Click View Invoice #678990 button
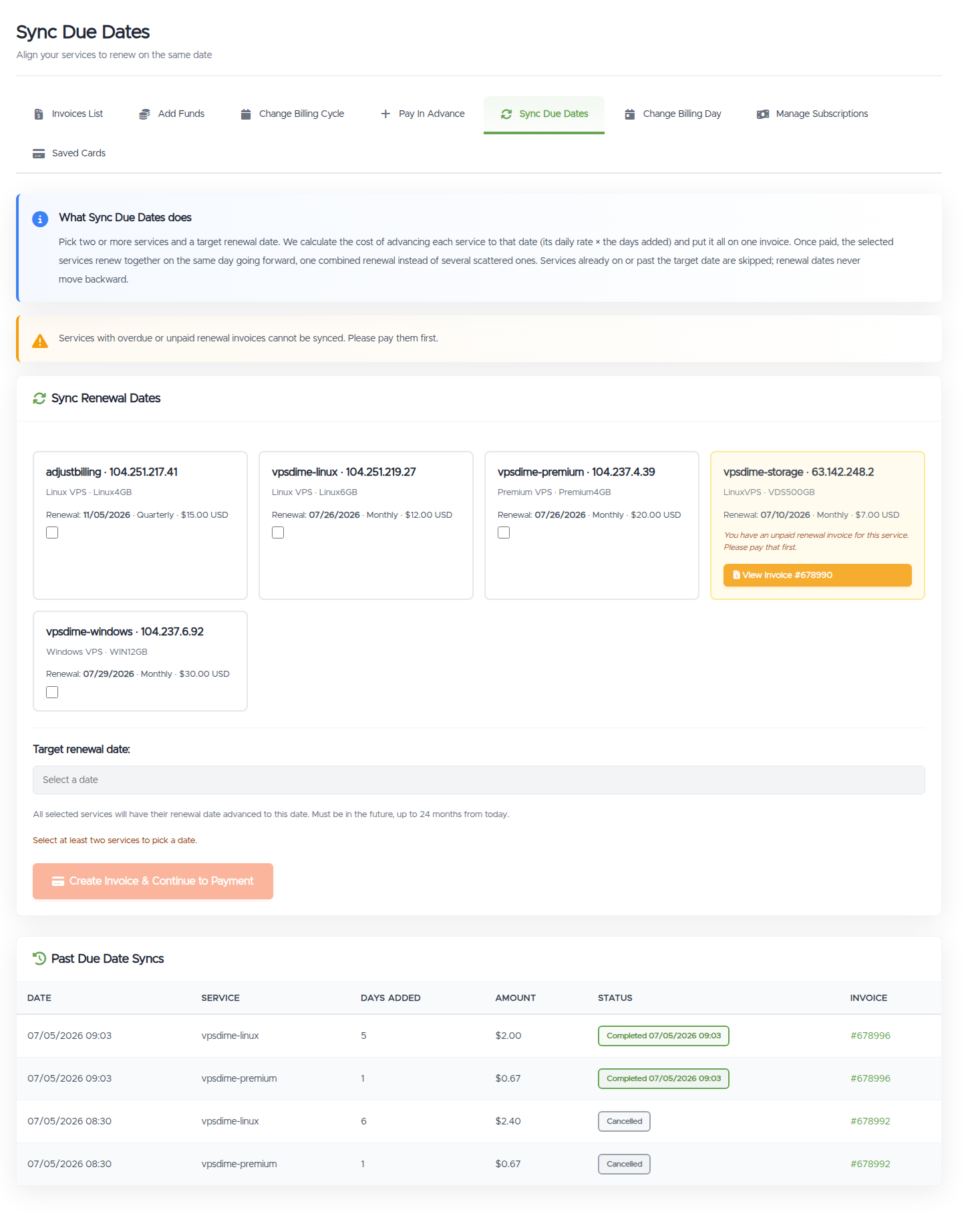 coord(817,575)
